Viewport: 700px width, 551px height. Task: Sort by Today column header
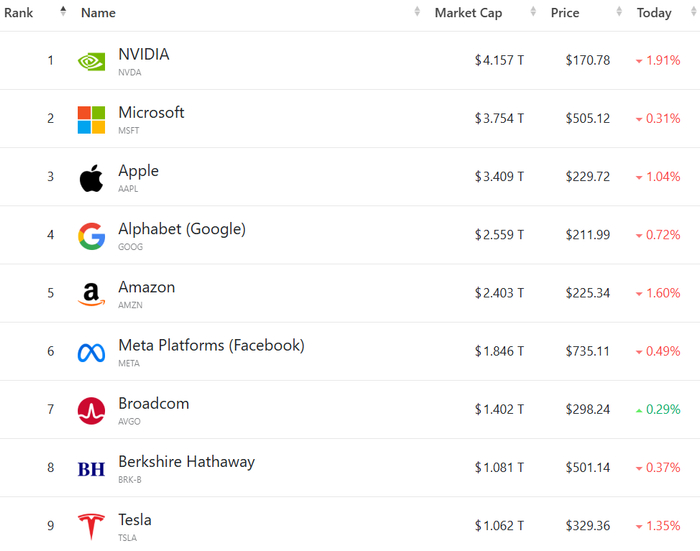point(654,13)
